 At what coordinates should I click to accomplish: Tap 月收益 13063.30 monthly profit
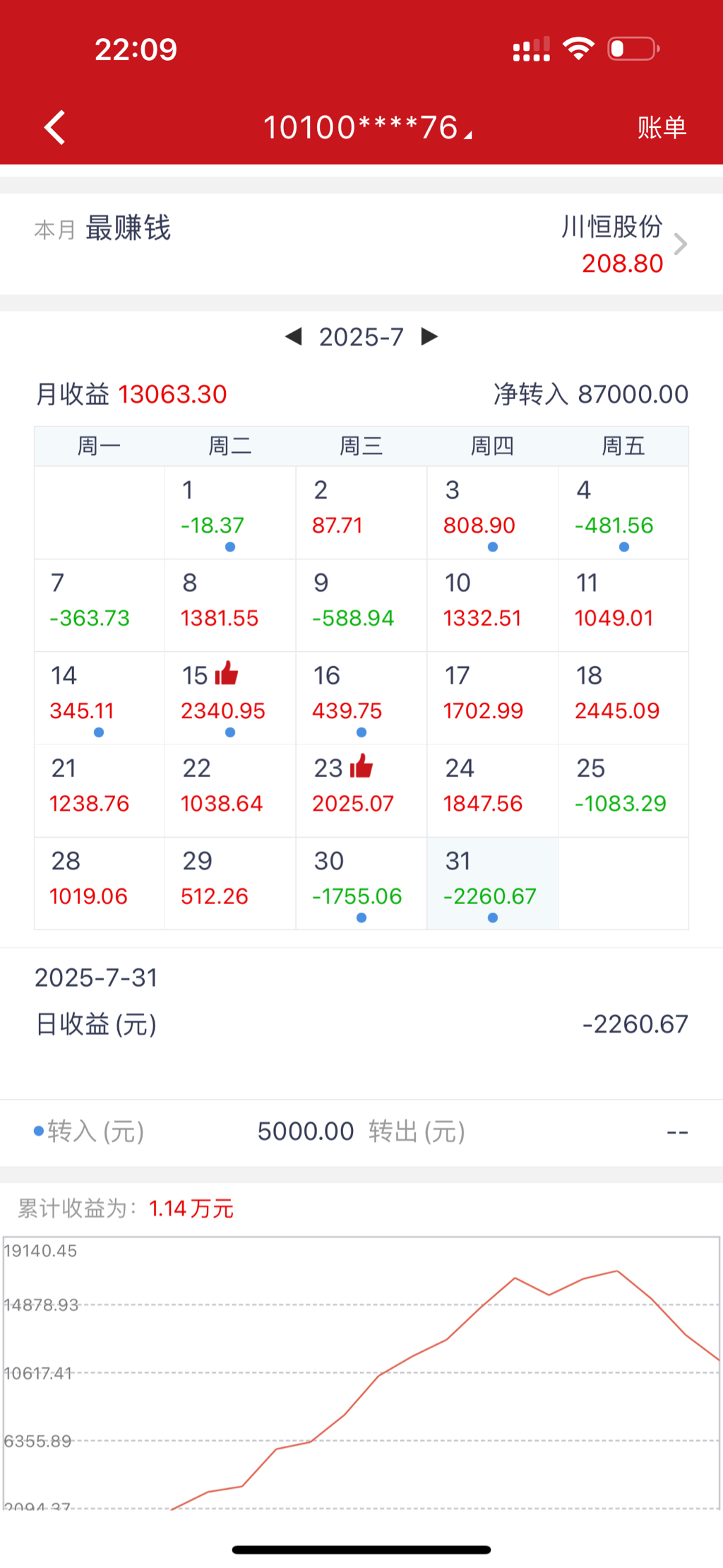click(x=131, y=394)
